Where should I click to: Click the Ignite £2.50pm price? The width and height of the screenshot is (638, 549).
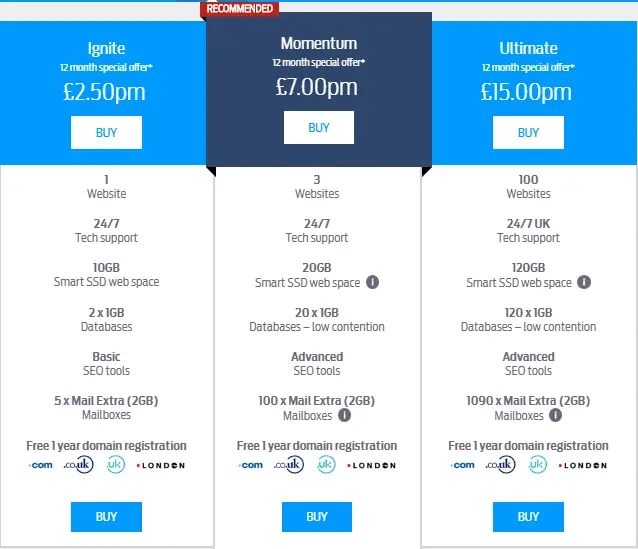pyautogui.click(x=104, y=92)
